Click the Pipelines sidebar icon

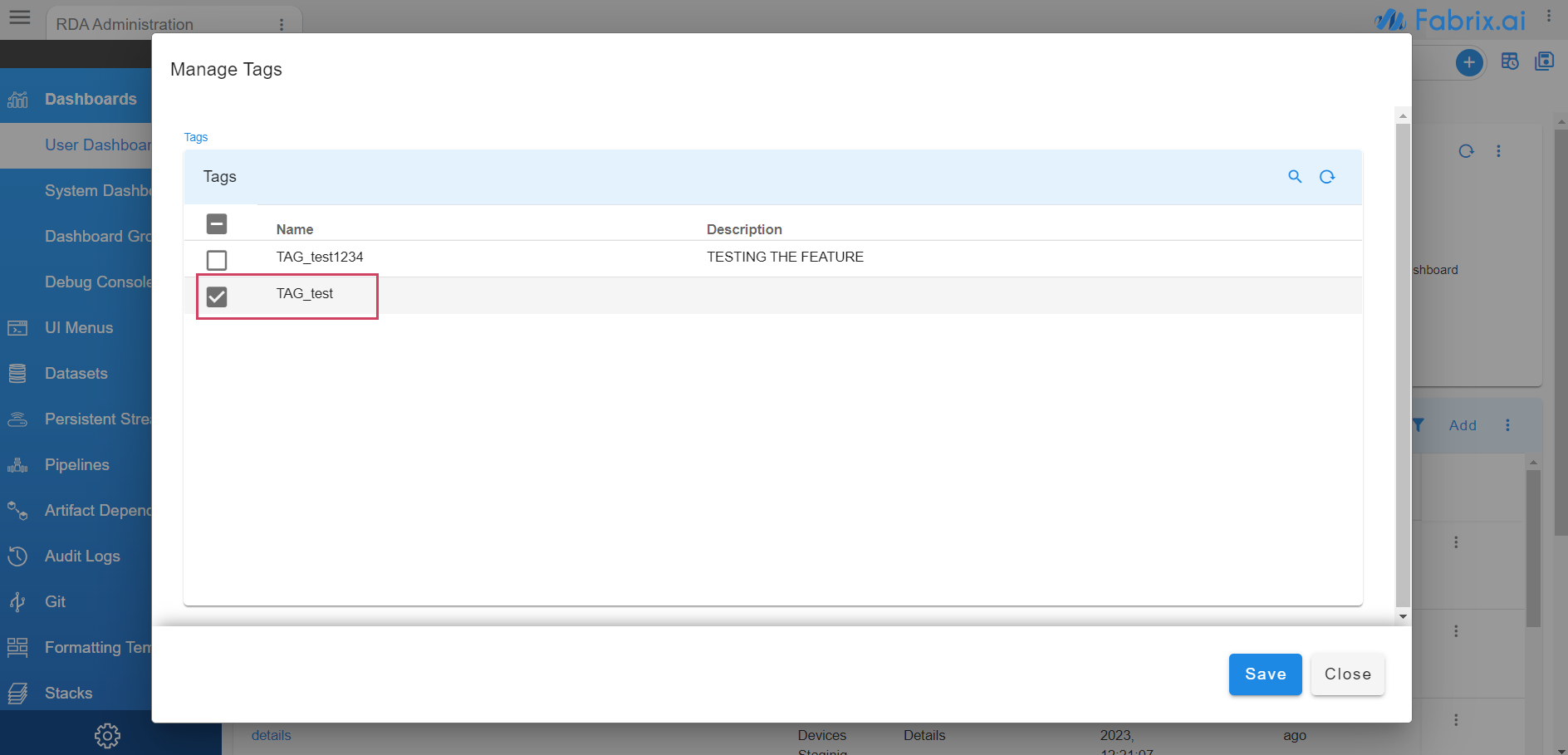click(x=17, y=465)
